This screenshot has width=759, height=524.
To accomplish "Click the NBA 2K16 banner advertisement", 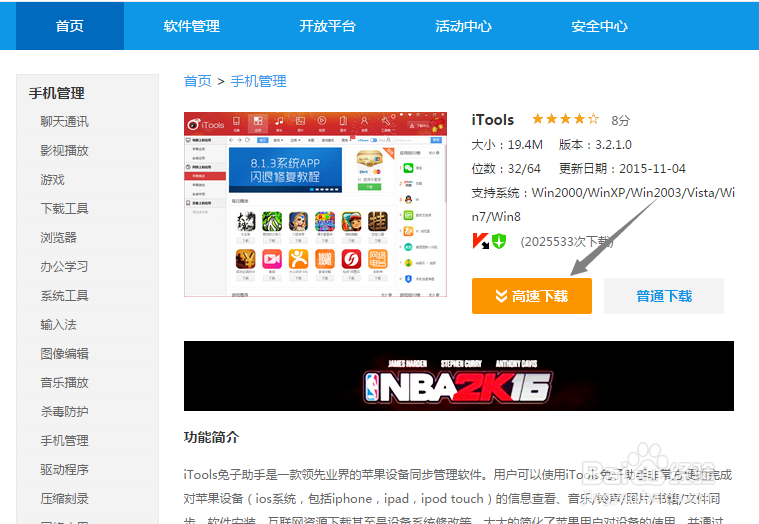I will click(458, 376).
